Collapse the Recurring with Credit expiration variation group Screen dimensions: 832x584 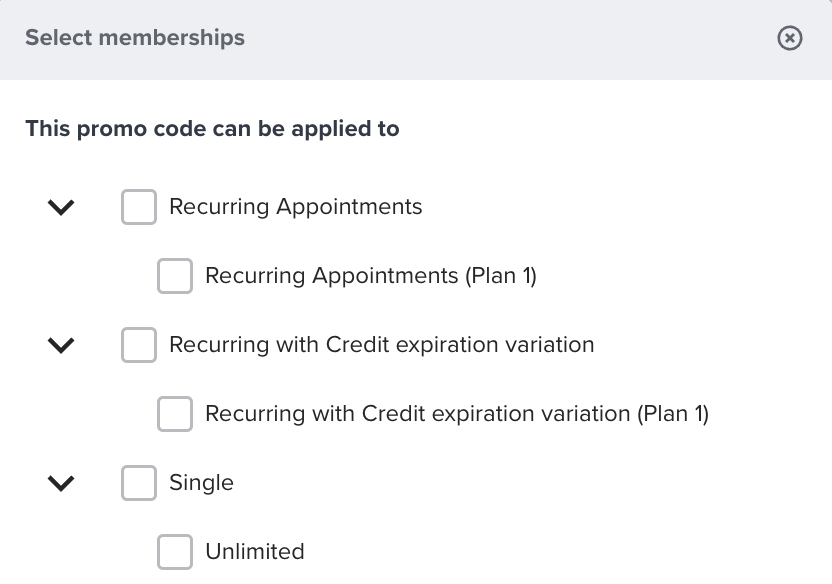(x=61, y=345)
